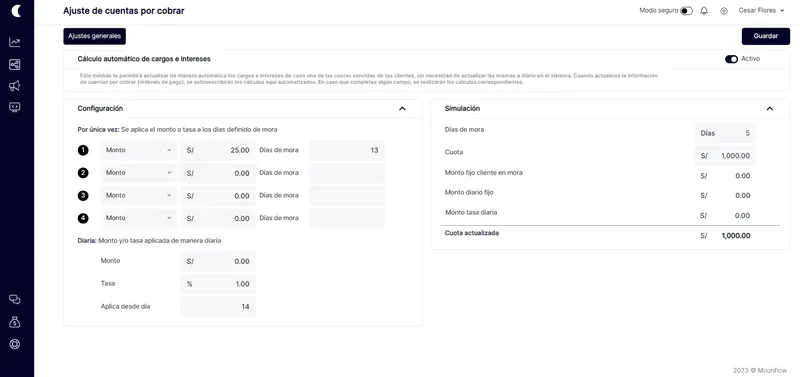Image resolution: width=800 pixels, height=377 pixels.
Task: Open the Monto dropdown in row 1
Action: 139,150
